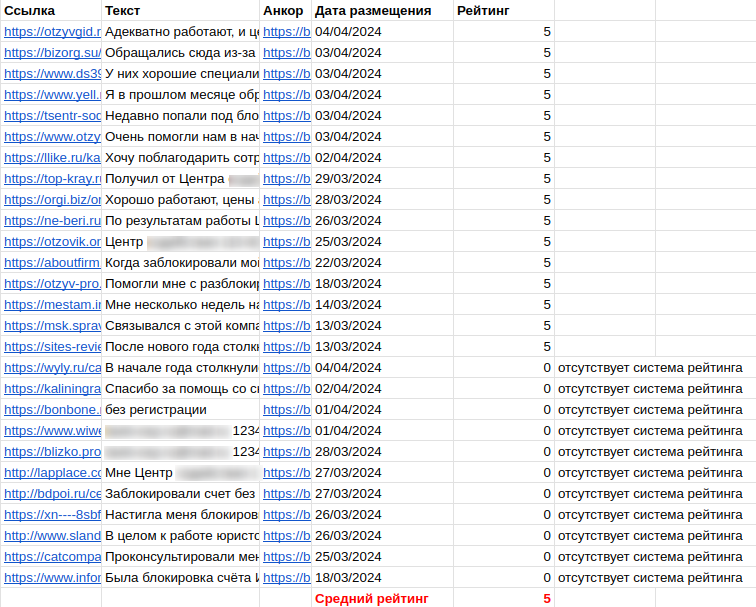Image resolution: width=756 pixels, height=607 pixels.
Task: Select the text cell starting "Проконсультировали"
Action: click(181, 557)
